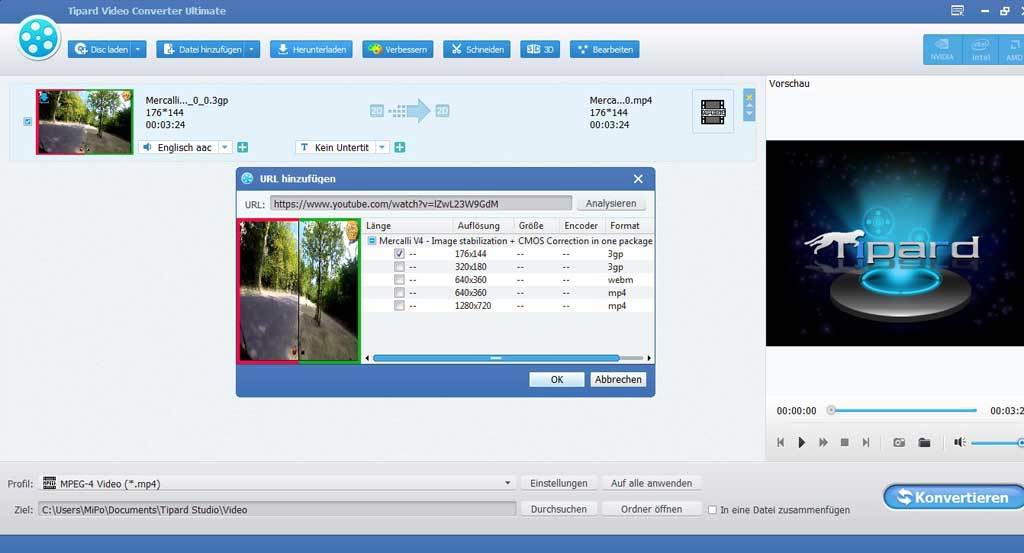Collapse the Mercalli V4 tree entry
This screenshot has height=553, width=1024.
[x=372, y=241]
